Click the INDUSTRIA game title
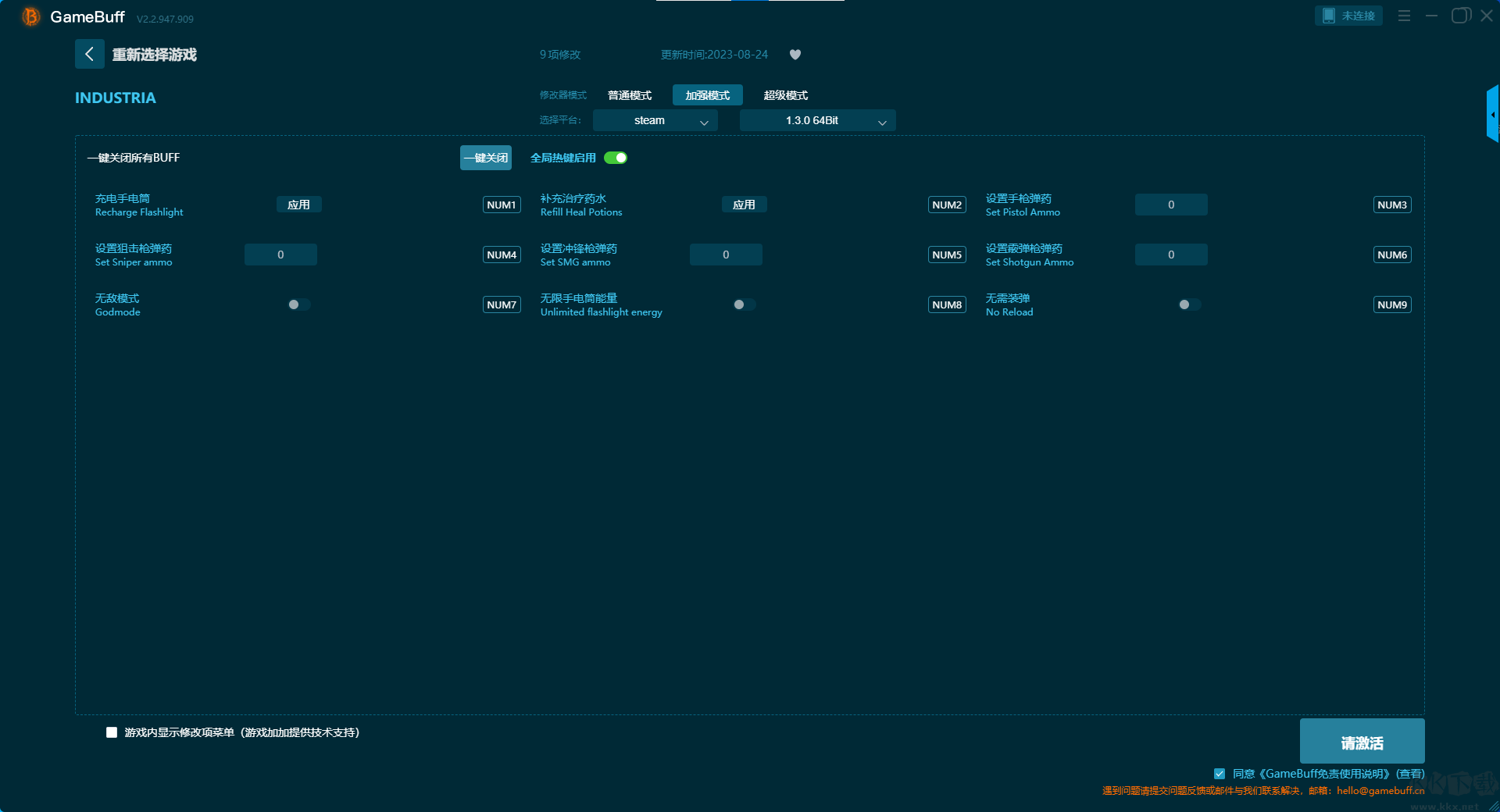This screenshot has width=1500, height=812. point(116,98)
